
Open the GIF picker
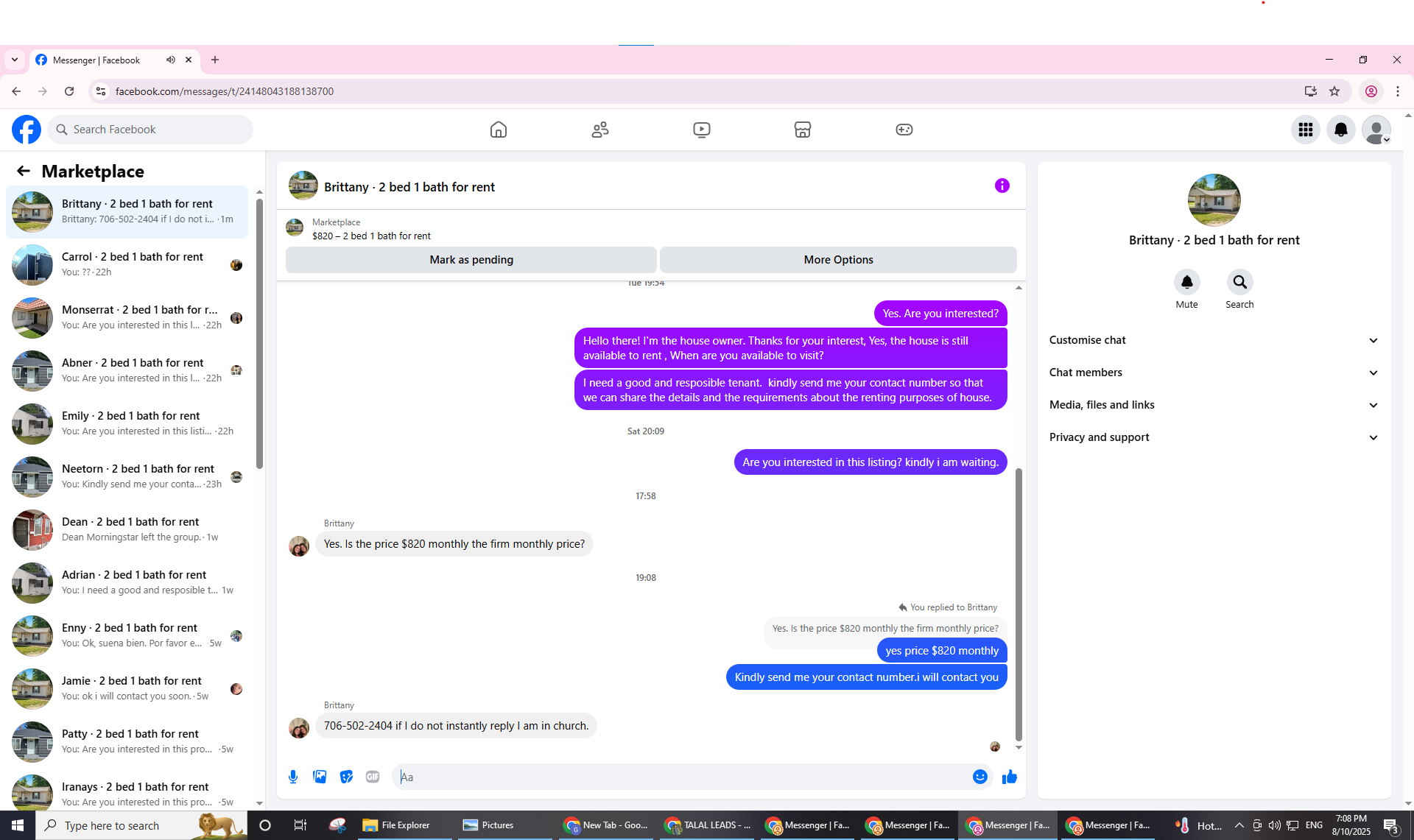373,777
